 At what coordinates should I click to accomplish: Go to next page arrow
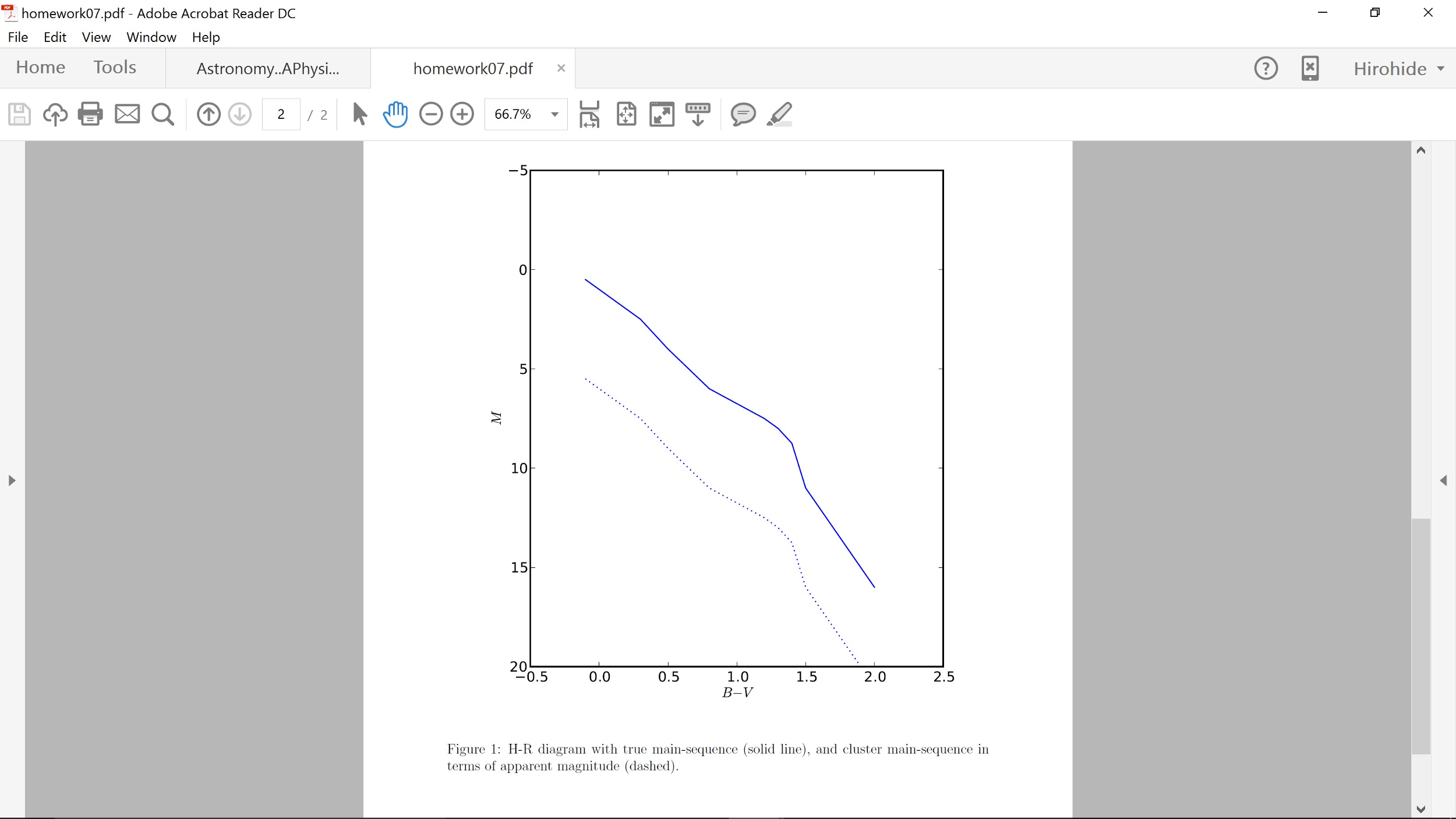(x=240, y=114)
